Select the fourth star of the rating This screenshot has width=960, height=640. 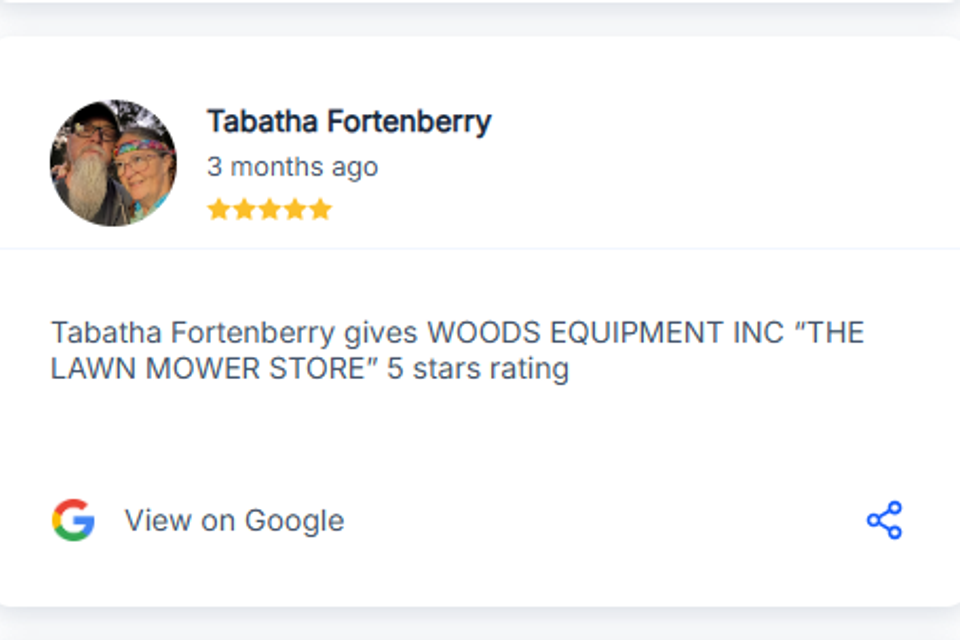click(294, 208)
